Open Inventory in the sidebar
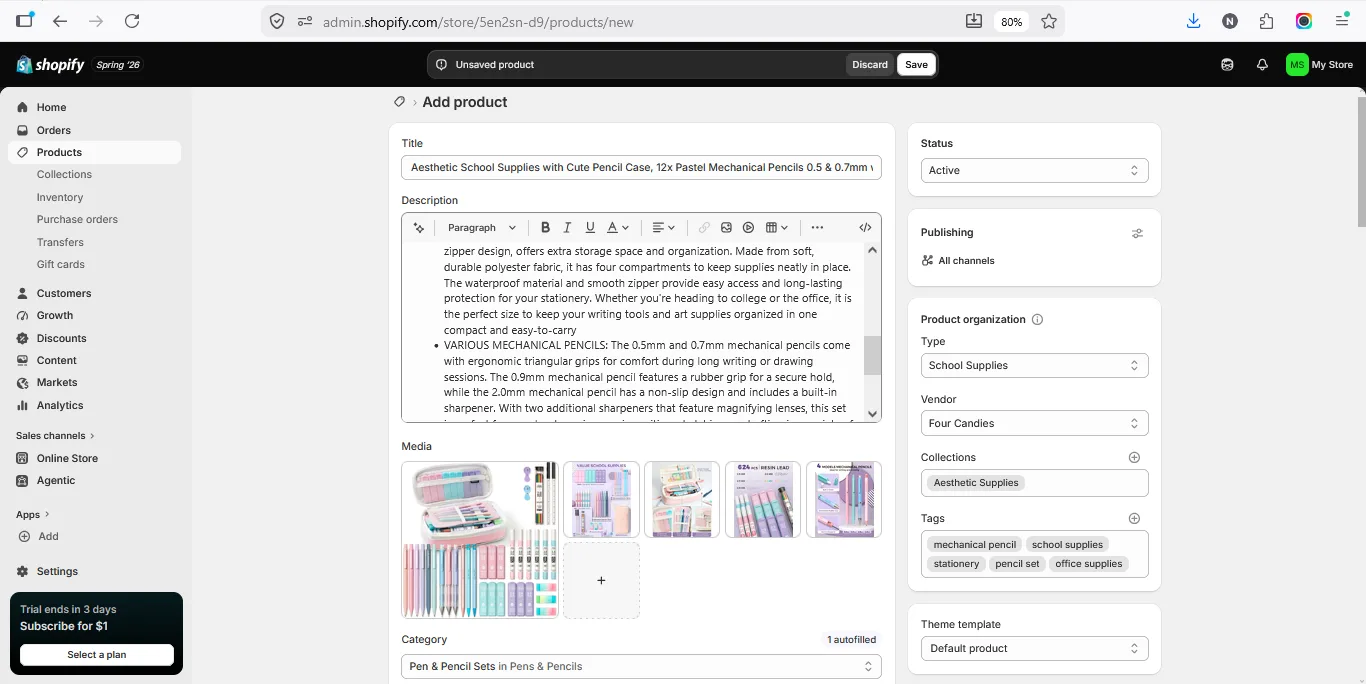1366x684 pixels. tap(60, 197)
